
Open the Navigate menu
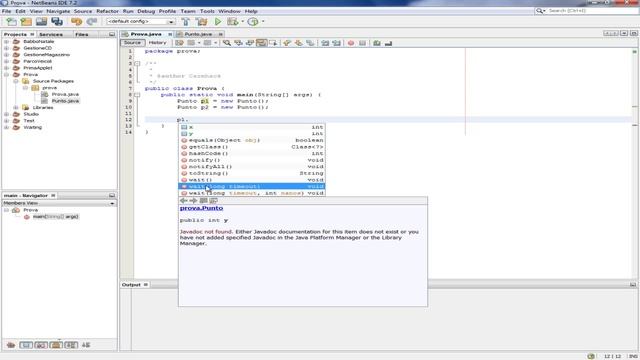tap(58, 11)
